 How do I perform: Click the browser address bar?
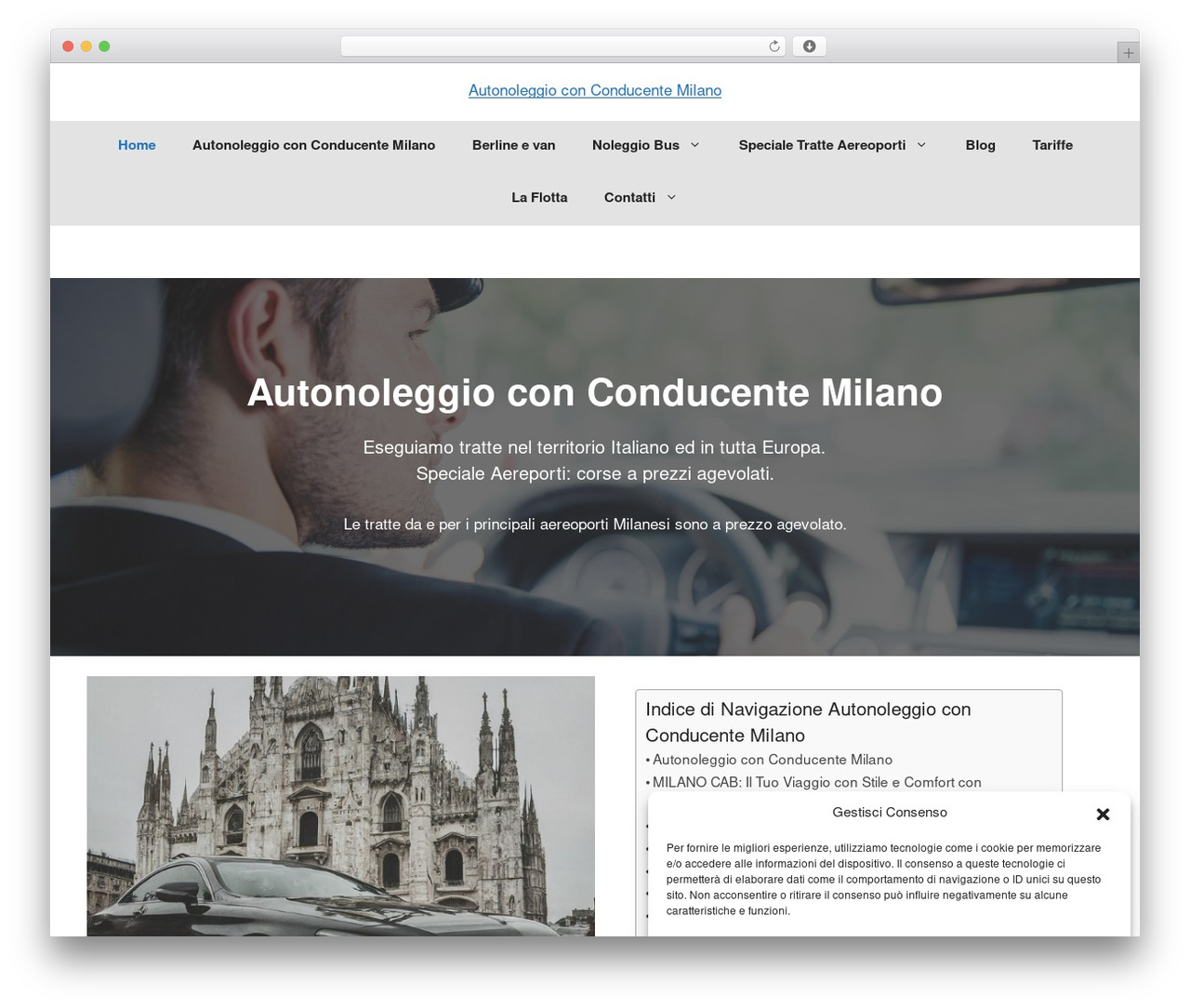click(x=563, y=46)
